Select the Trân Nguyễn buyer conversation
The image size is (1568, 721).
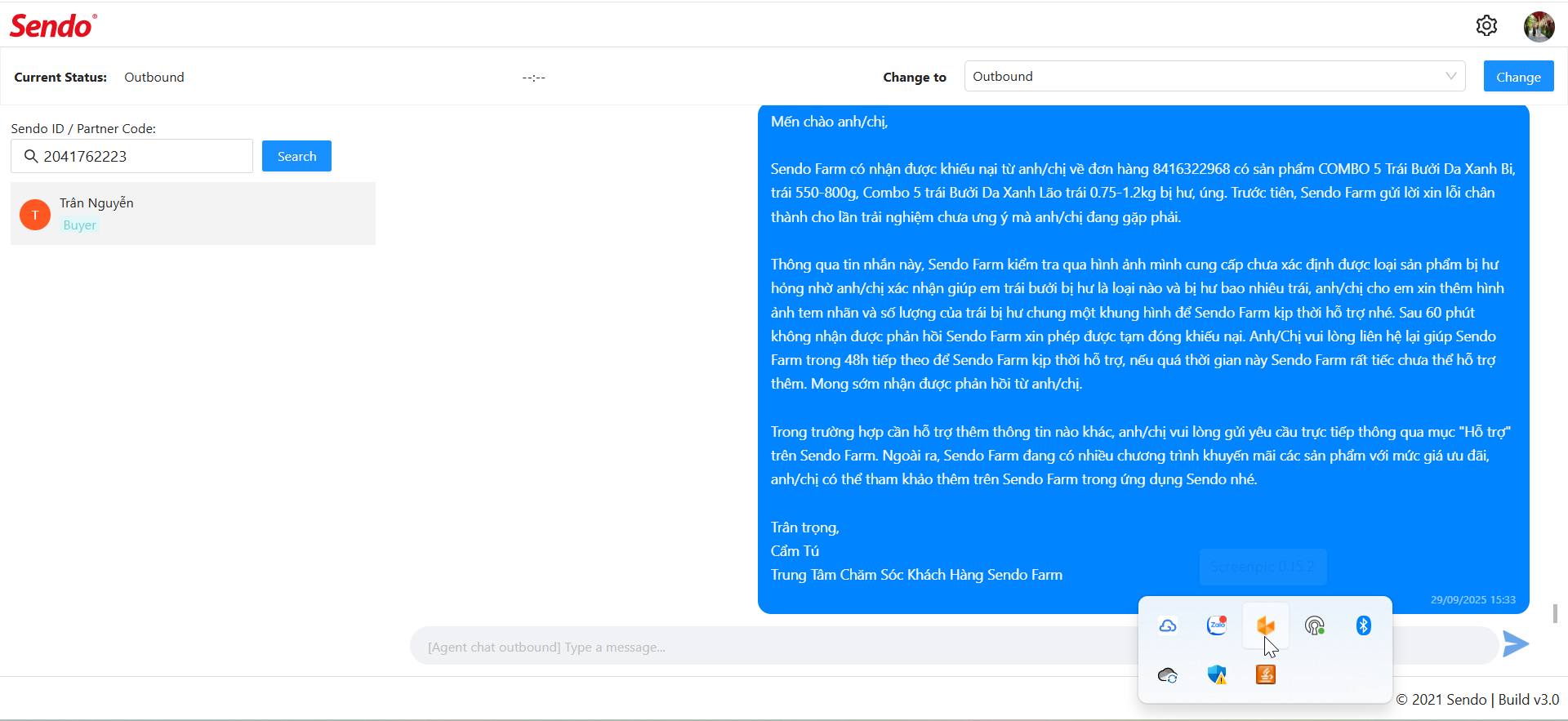pyautogui.click(x=193, y=213)
